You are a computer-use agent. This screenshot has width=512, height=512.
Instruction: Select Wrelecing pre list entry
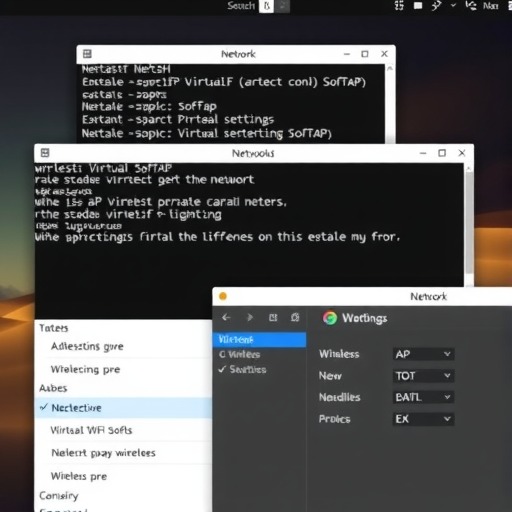point(85,369)
